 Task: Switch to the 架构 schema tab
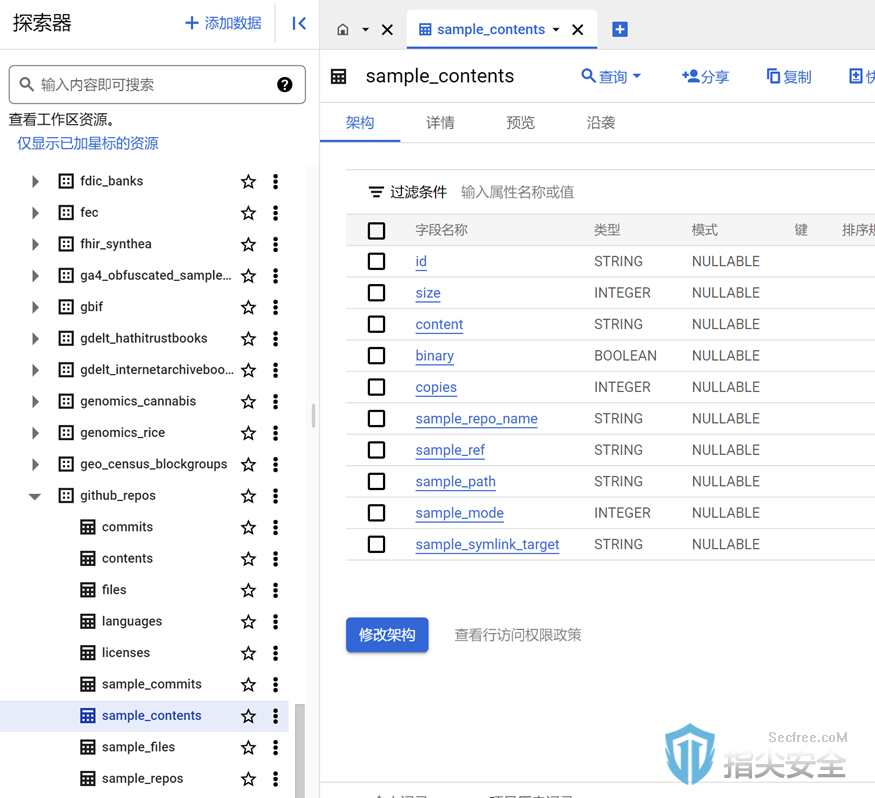[x=360, y=123]
